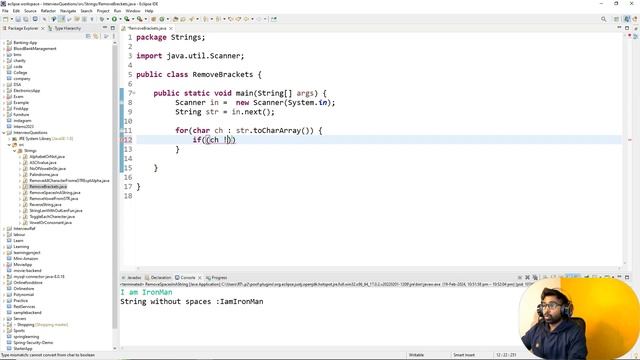Switch to the Progress tab
The width and height of the screenshot is (640, 360).
[x=217, y=278]
